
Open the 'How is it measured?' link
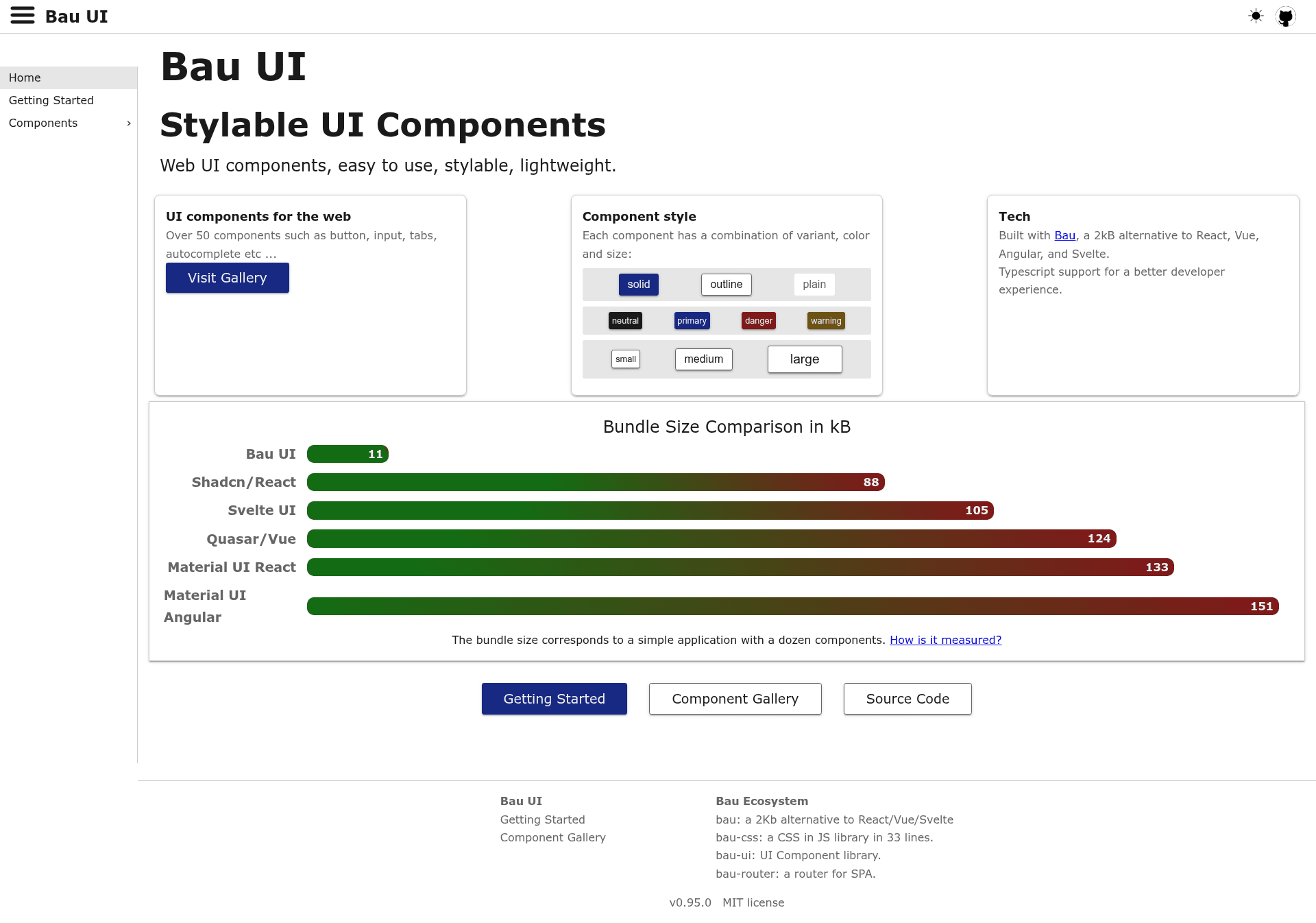tap(945, 640)
